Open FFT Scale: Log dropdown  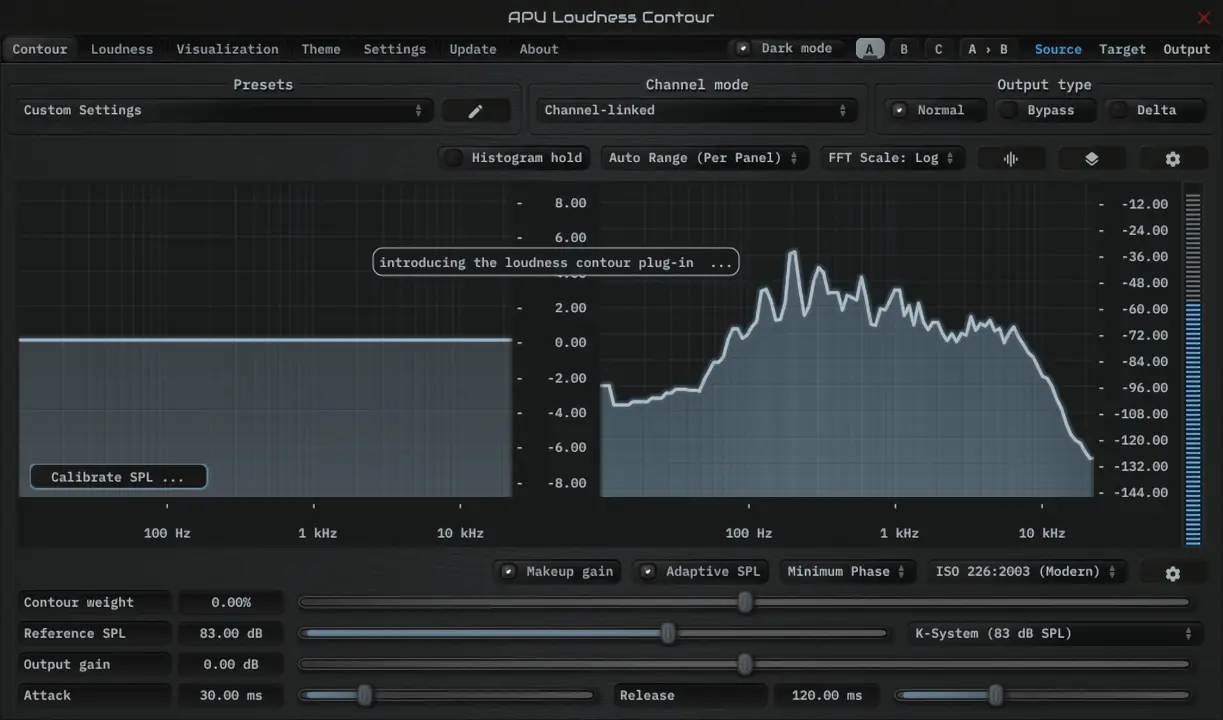(x=893, y=158)
